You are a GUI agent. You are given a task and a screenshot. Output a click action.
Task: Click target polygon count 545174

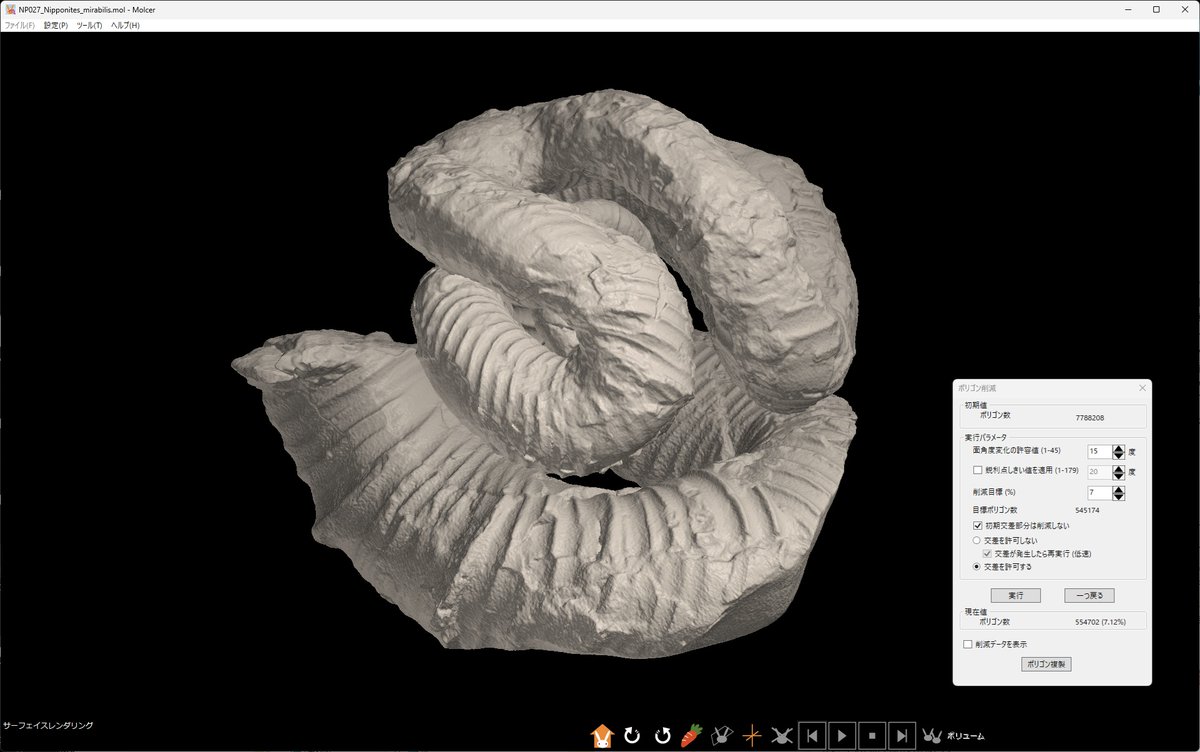click(x=1087, y=510)
